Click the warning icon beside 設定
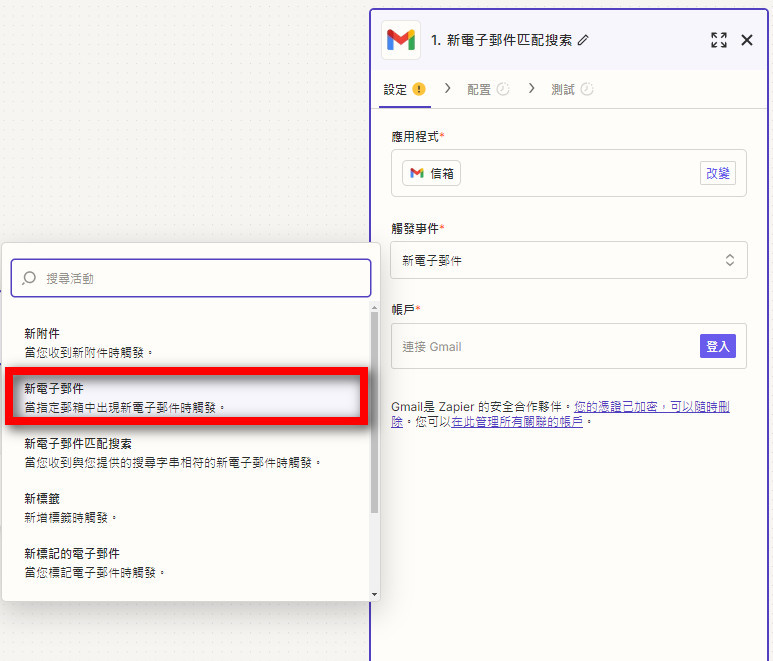 419,89
